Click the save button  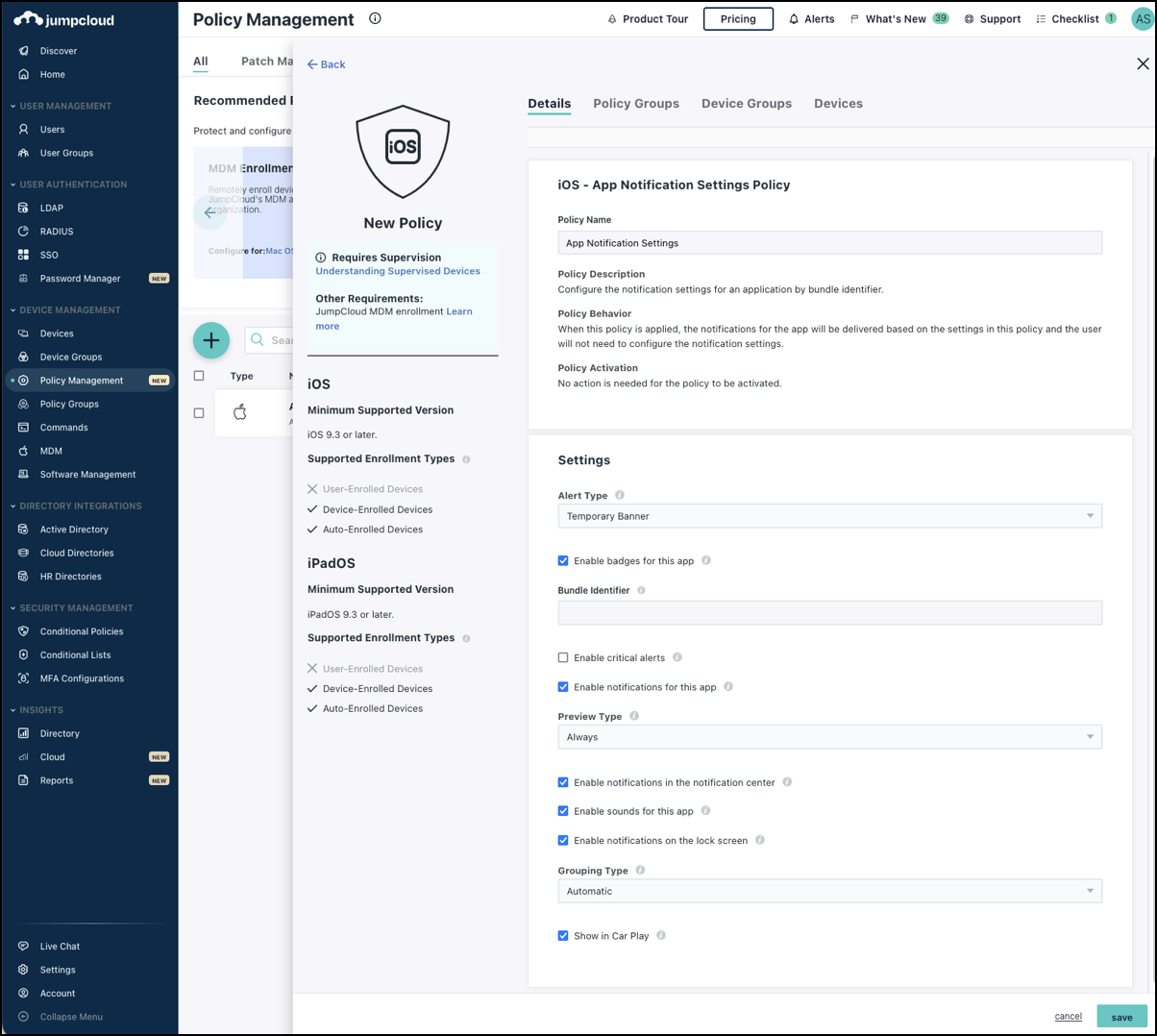1121,1017
